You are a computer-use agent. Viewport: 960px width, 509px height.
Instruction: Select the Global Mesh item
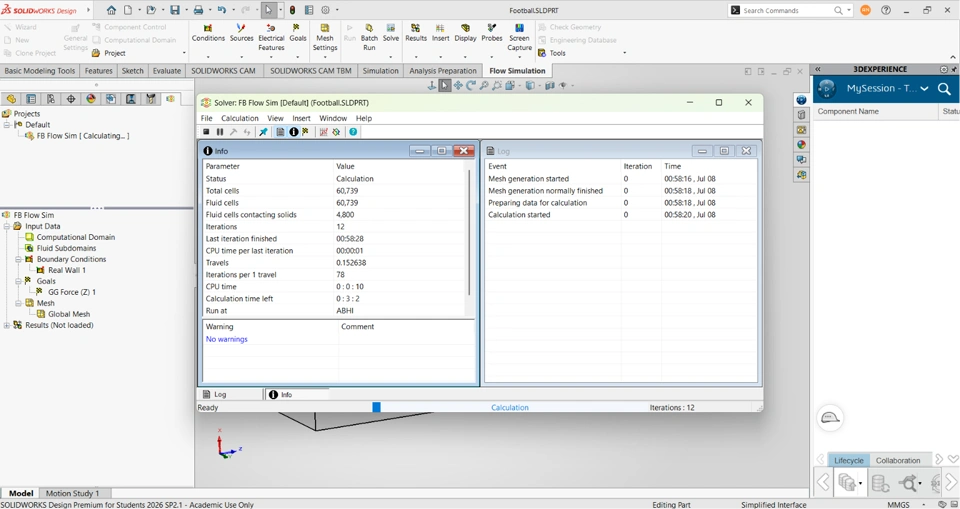click(69, 314)
